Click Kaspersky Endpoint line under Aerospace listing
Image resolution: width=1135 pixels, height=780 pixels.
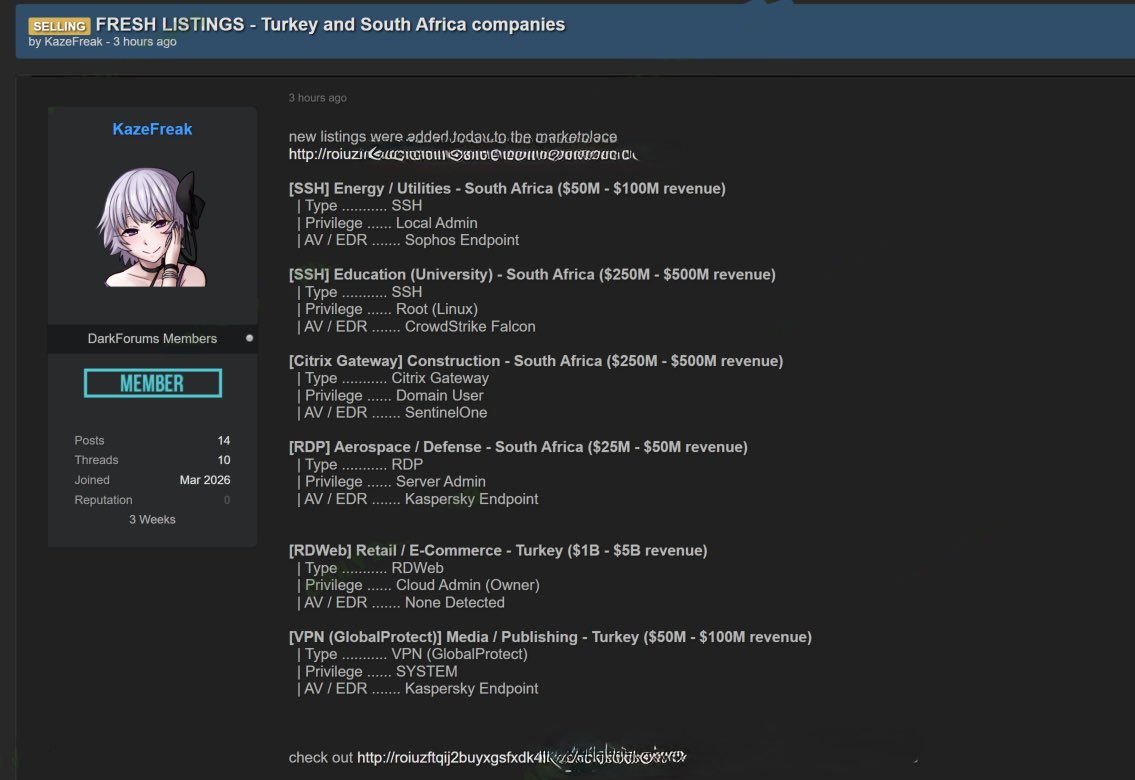tap(418, 499)
